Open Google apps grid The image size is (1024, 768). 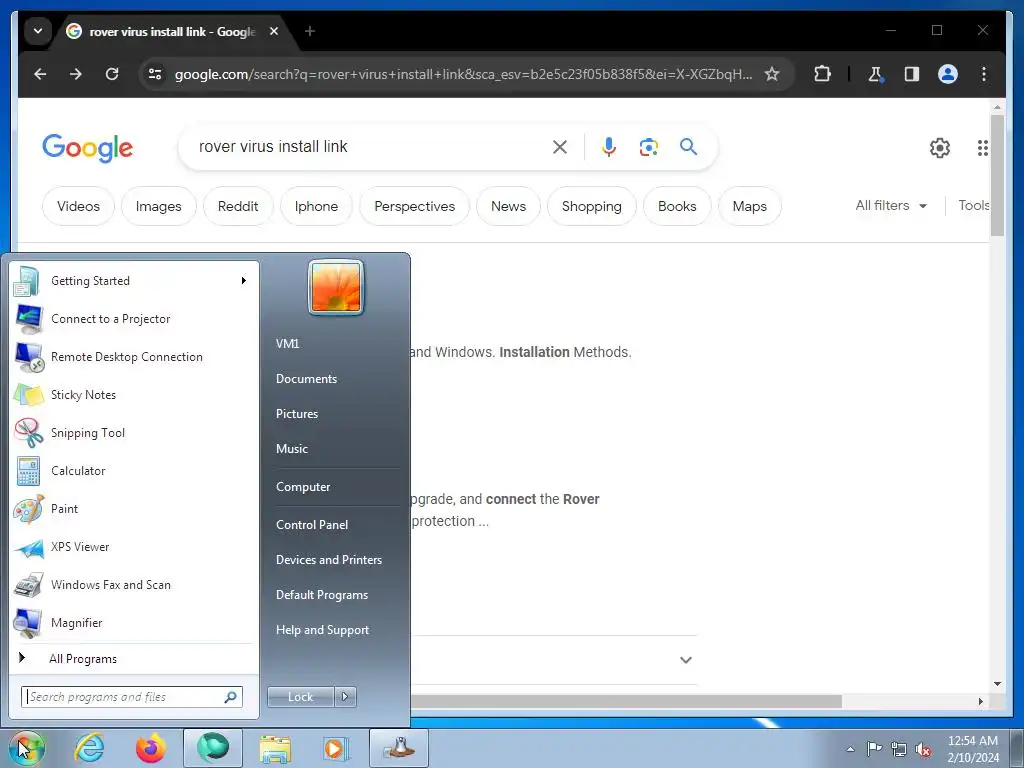pos(982,148)
